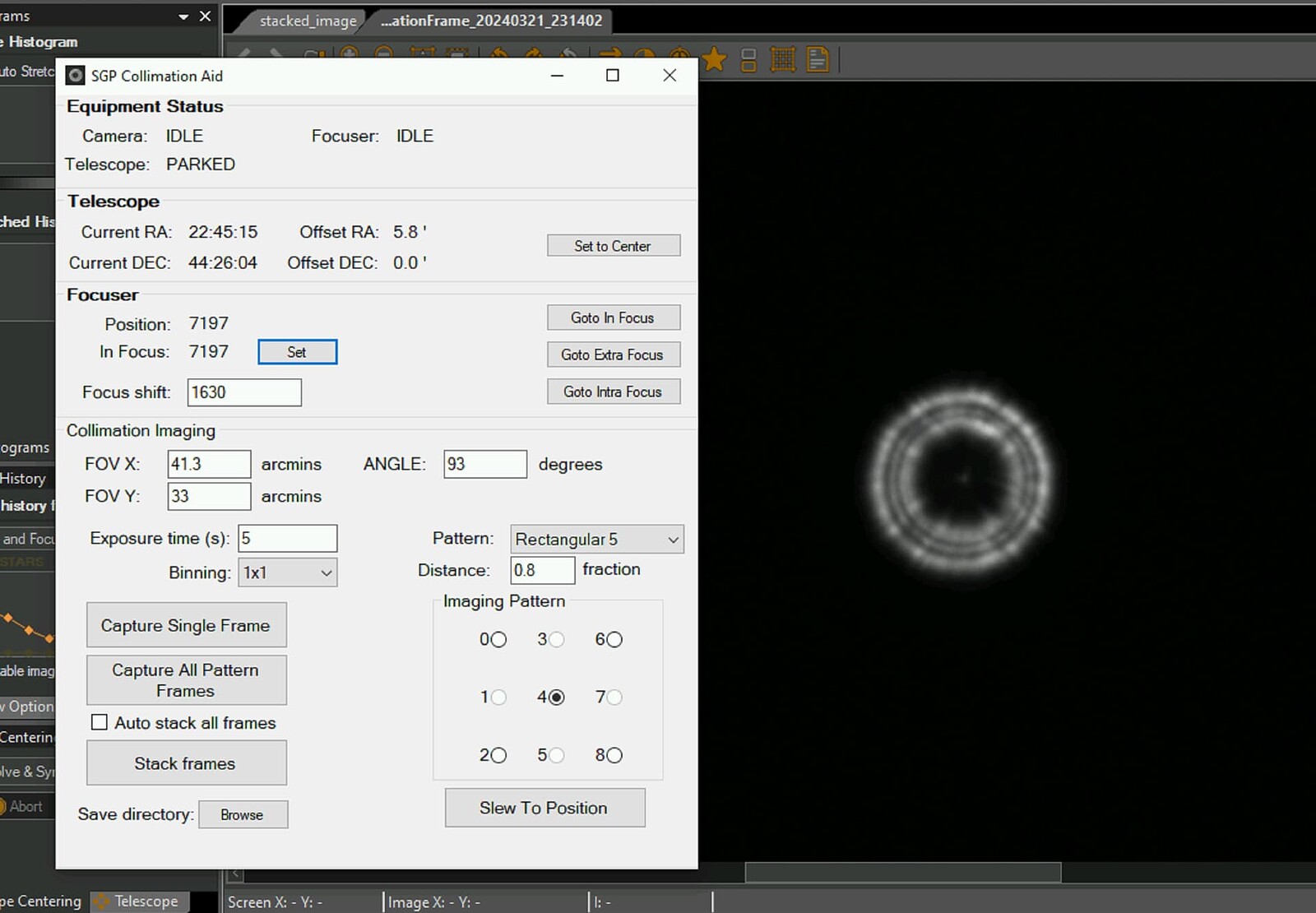This screenshot has width=1316, height=913.
Task: Open the image statistics document icon
Action: [816, 59]
